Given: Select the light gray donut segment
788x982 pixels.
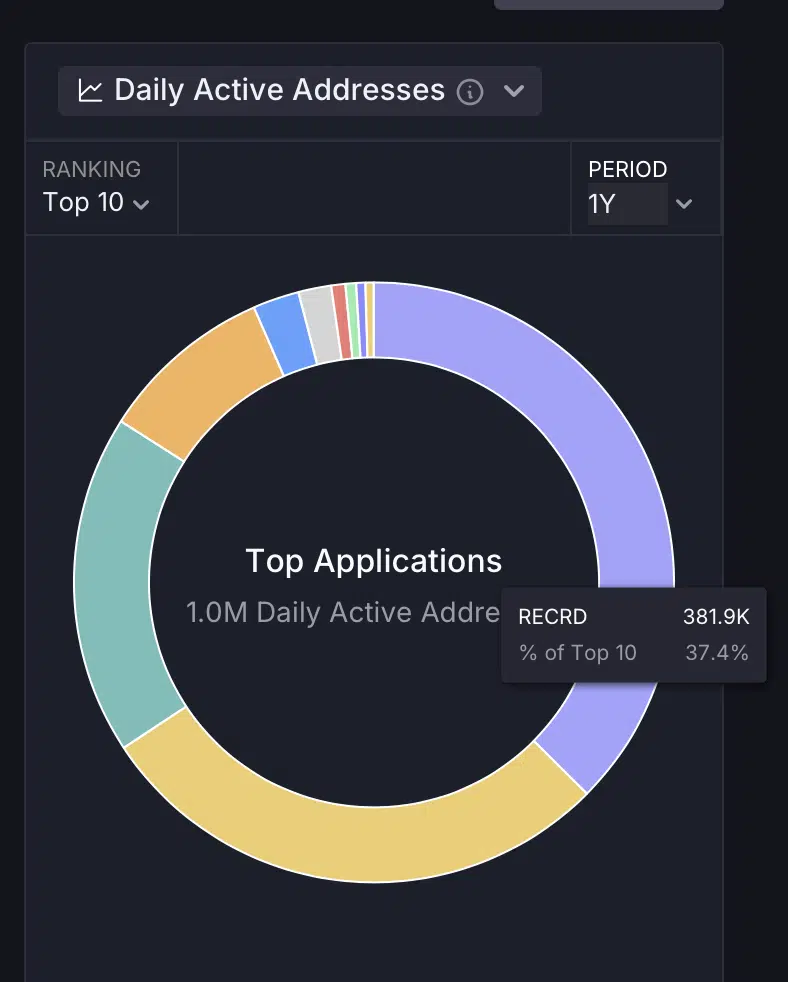Looking at the screenshot, I should click(320, 324).
